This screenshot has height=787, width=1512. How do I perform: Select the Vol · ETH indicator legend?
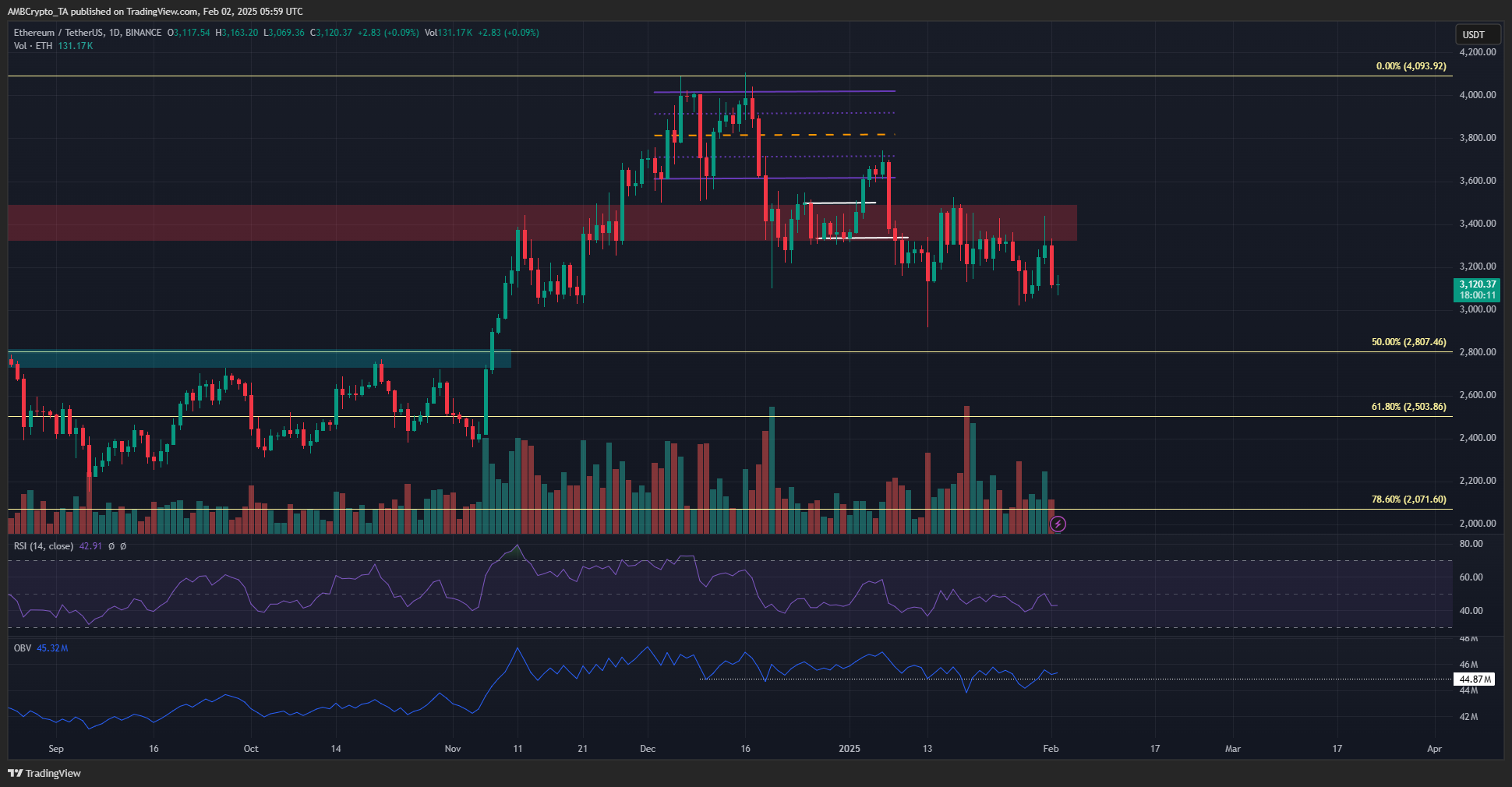(x=33, y=46)
